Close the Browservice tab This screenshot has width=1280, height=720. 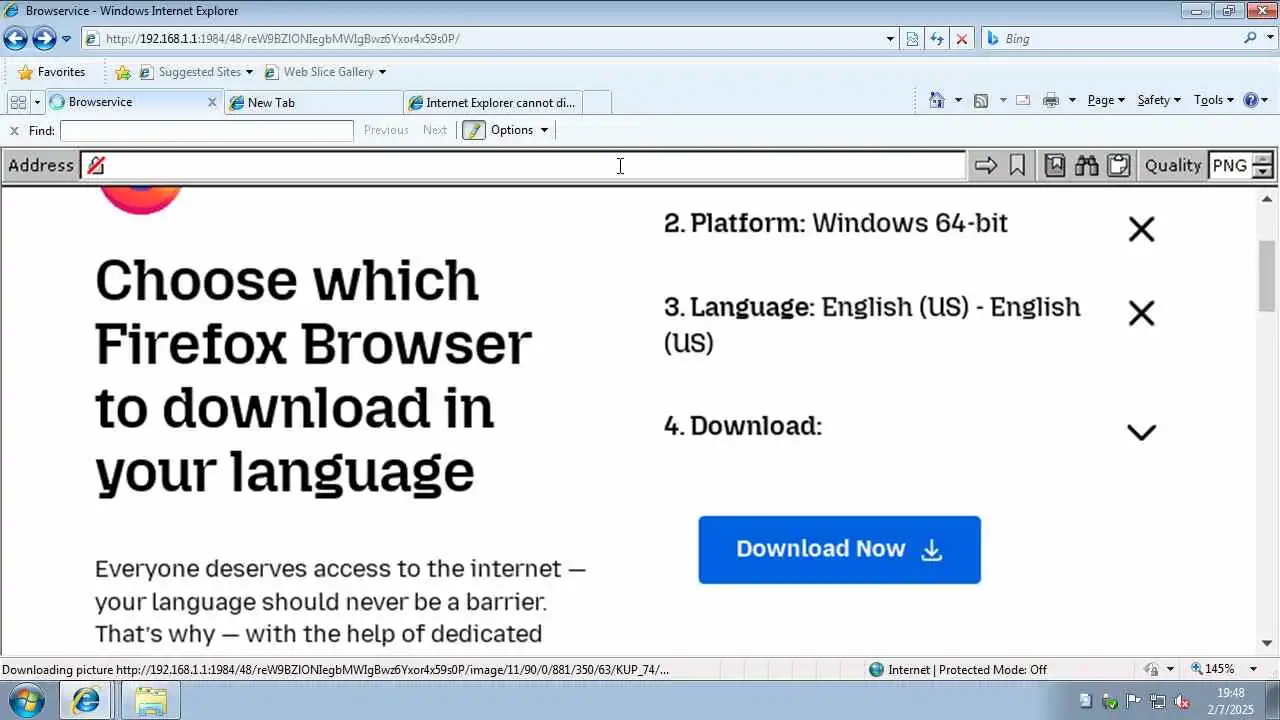click(x=212, y=102)
